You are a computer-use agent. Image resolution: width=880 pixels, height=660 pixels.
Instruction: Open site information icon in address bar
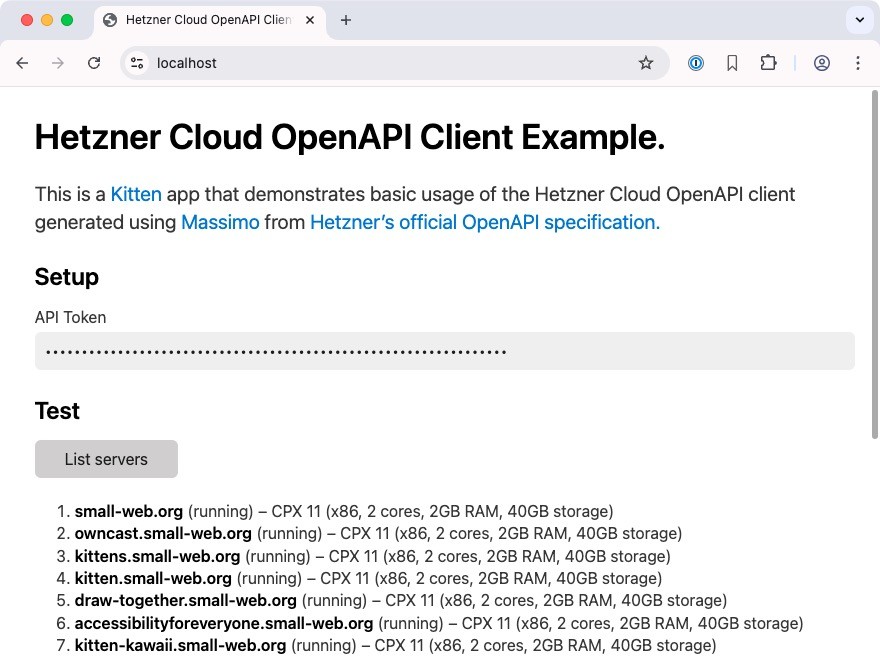(x=137, y=63)
